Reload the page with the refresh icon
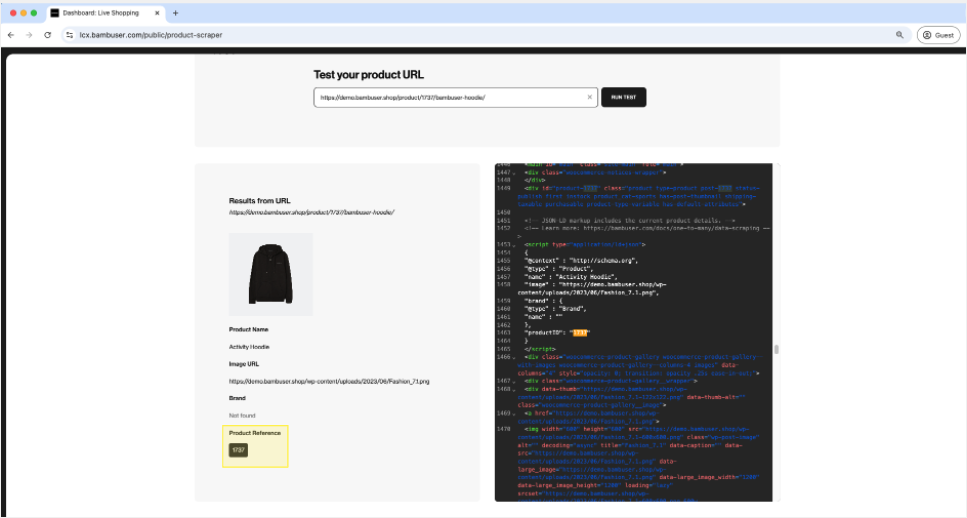The width and height of the screenshot is (967, 518). pos(47,35)
